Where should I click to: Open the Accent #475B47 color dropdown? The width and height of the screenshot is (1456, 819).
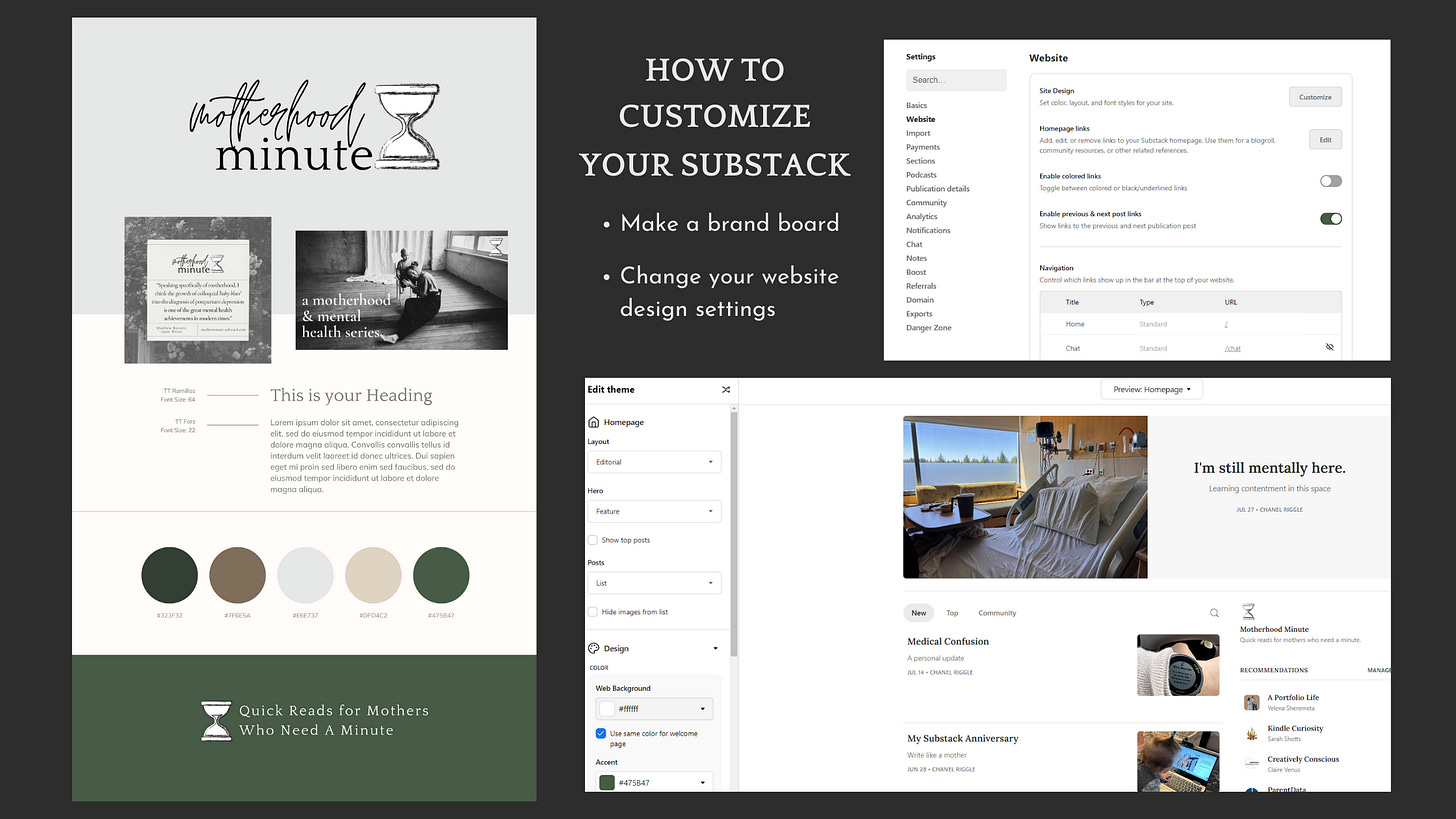tap(654, 782)
